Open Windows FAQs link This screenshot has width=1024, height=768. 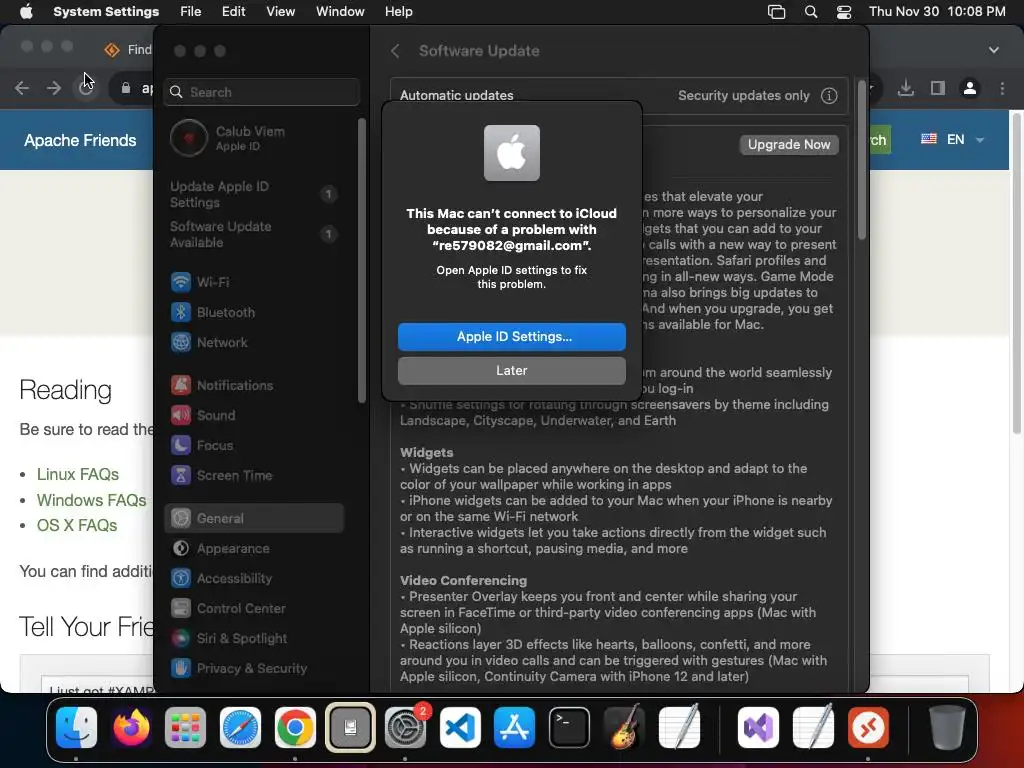coord(91,500)
